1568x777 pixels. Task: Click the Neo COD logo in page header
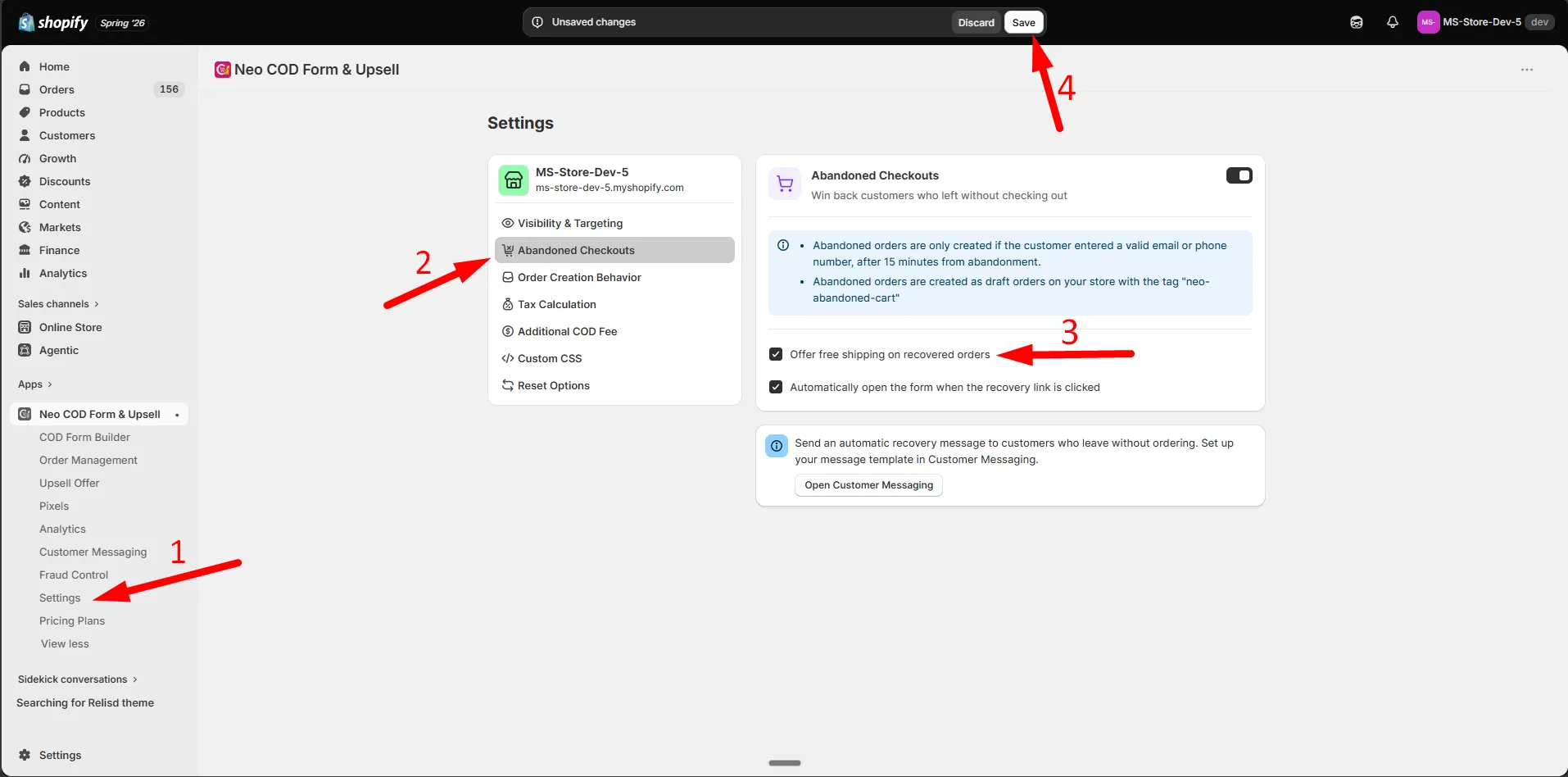click(x=222, y=70)
